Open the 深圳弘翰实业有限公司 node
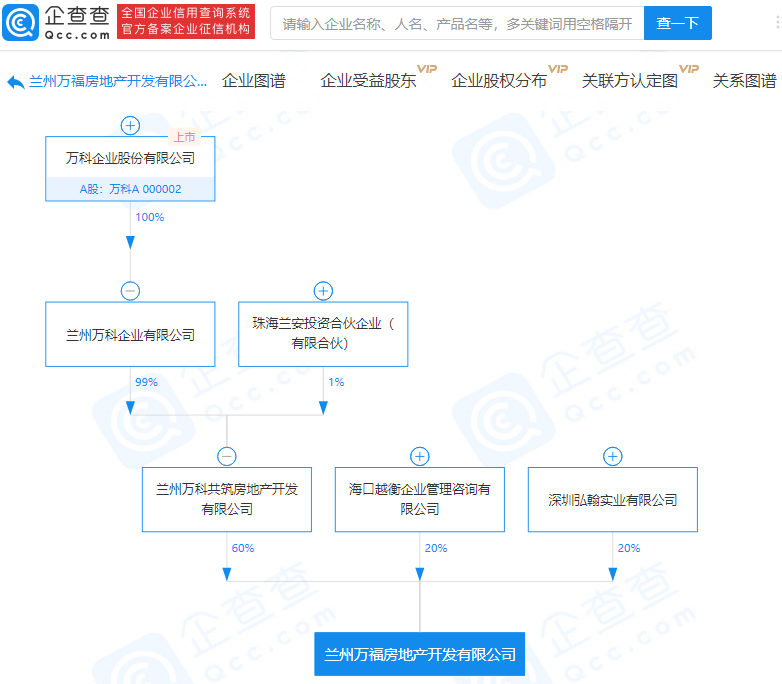 (613, 499)
